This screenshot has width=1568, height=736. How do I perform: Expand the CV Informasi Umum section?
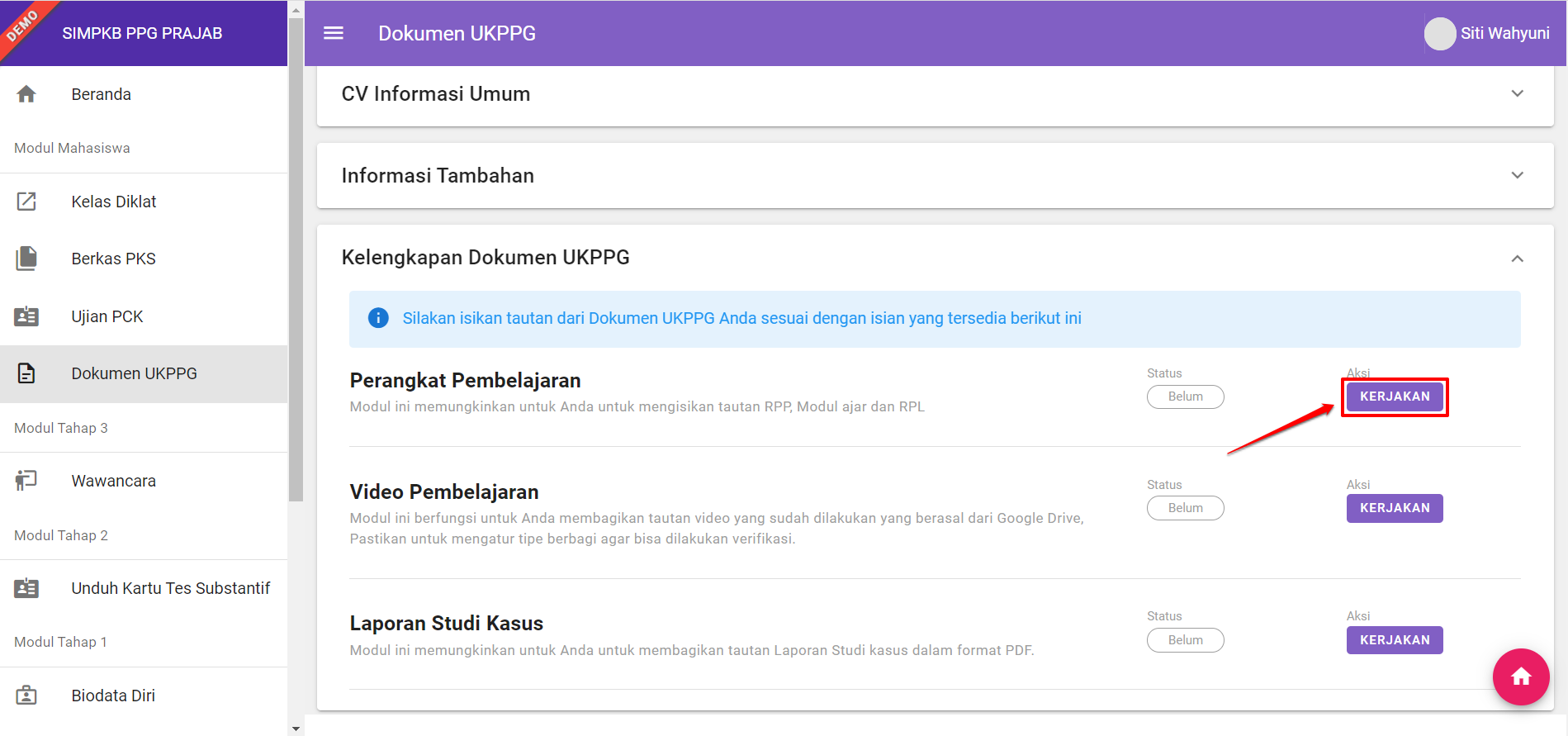coord(1517,93)
